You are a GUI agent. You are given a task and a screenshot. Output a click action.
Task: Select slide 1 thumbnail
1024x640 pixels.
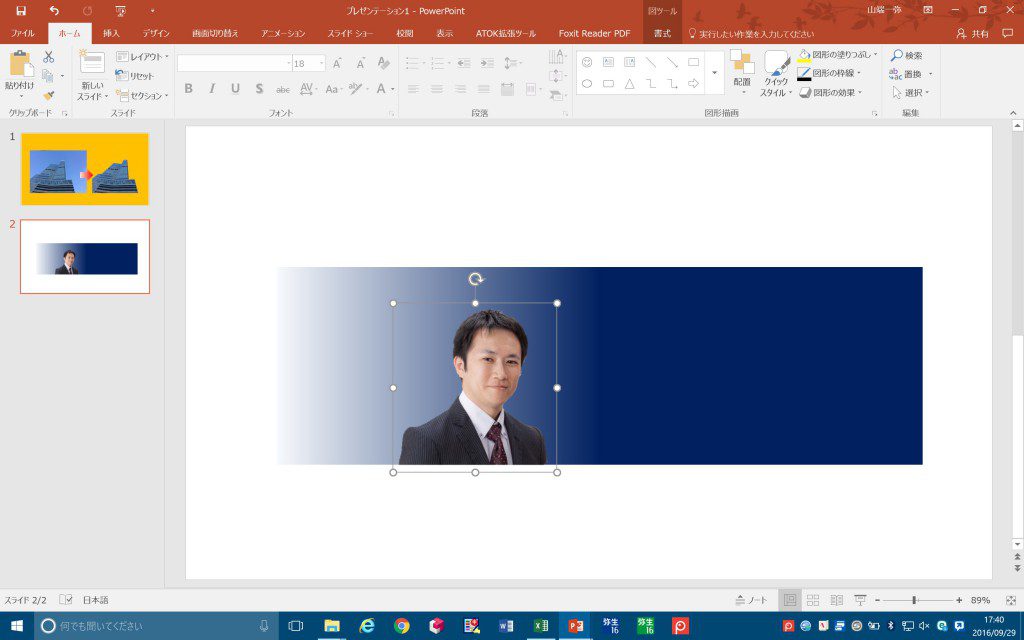tap(85, 169)
